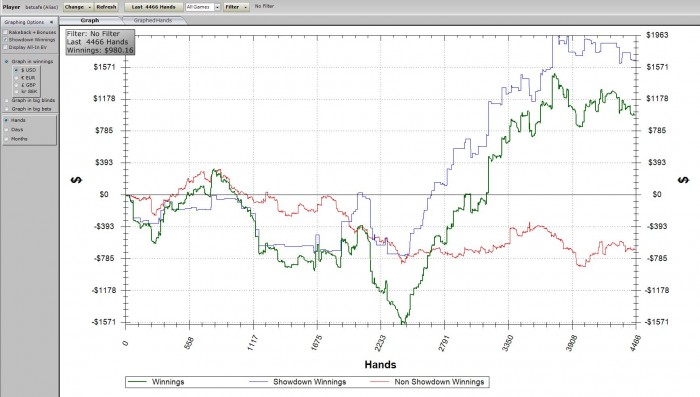Set x-axis to Hands radio
This screenshot has height=397, width=700.
6,120
